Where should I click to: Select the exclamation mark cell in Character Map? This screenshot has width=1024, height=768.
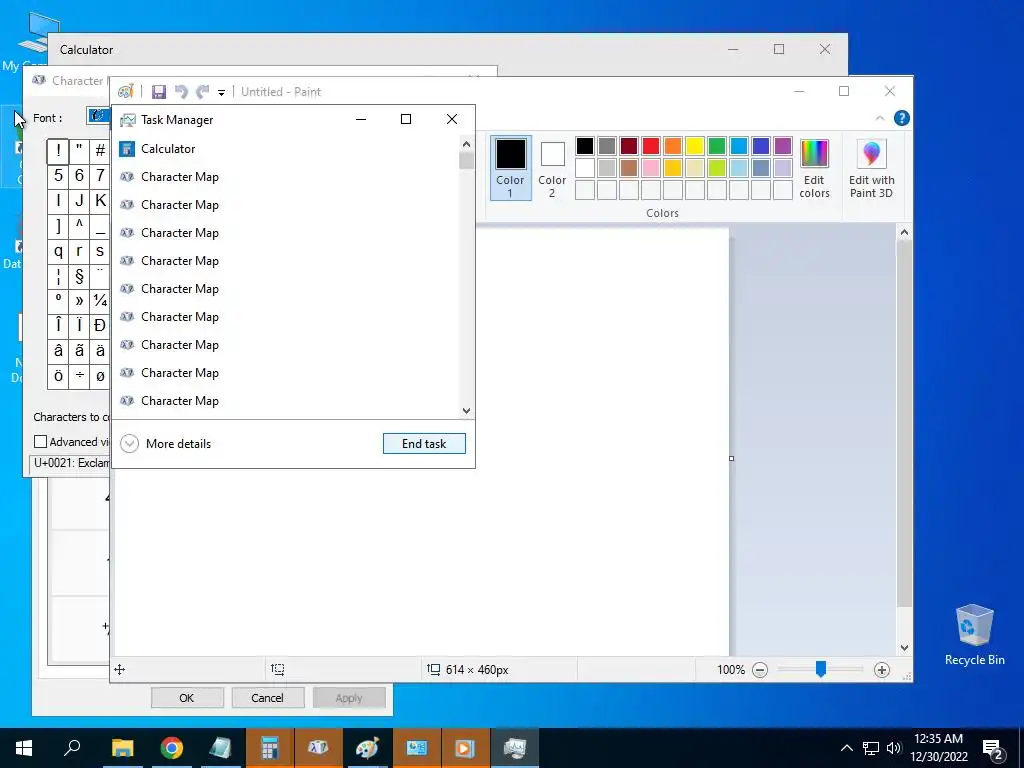(x=58, y=150)
